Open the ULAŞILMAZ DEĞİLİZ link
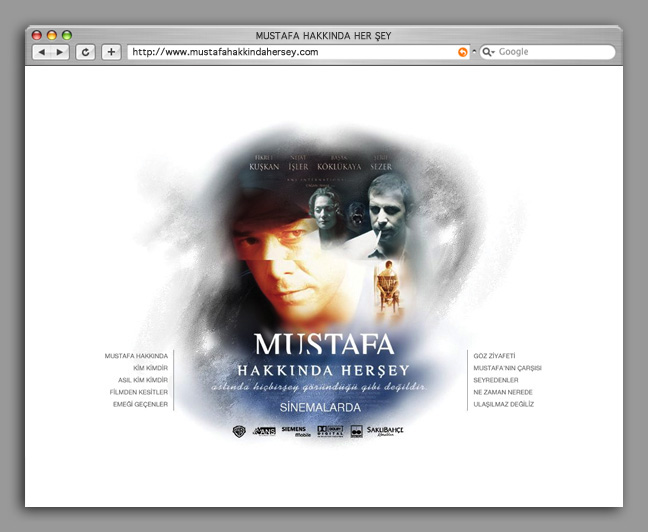This screenshot has width=648, height=532. click(504, 404)
